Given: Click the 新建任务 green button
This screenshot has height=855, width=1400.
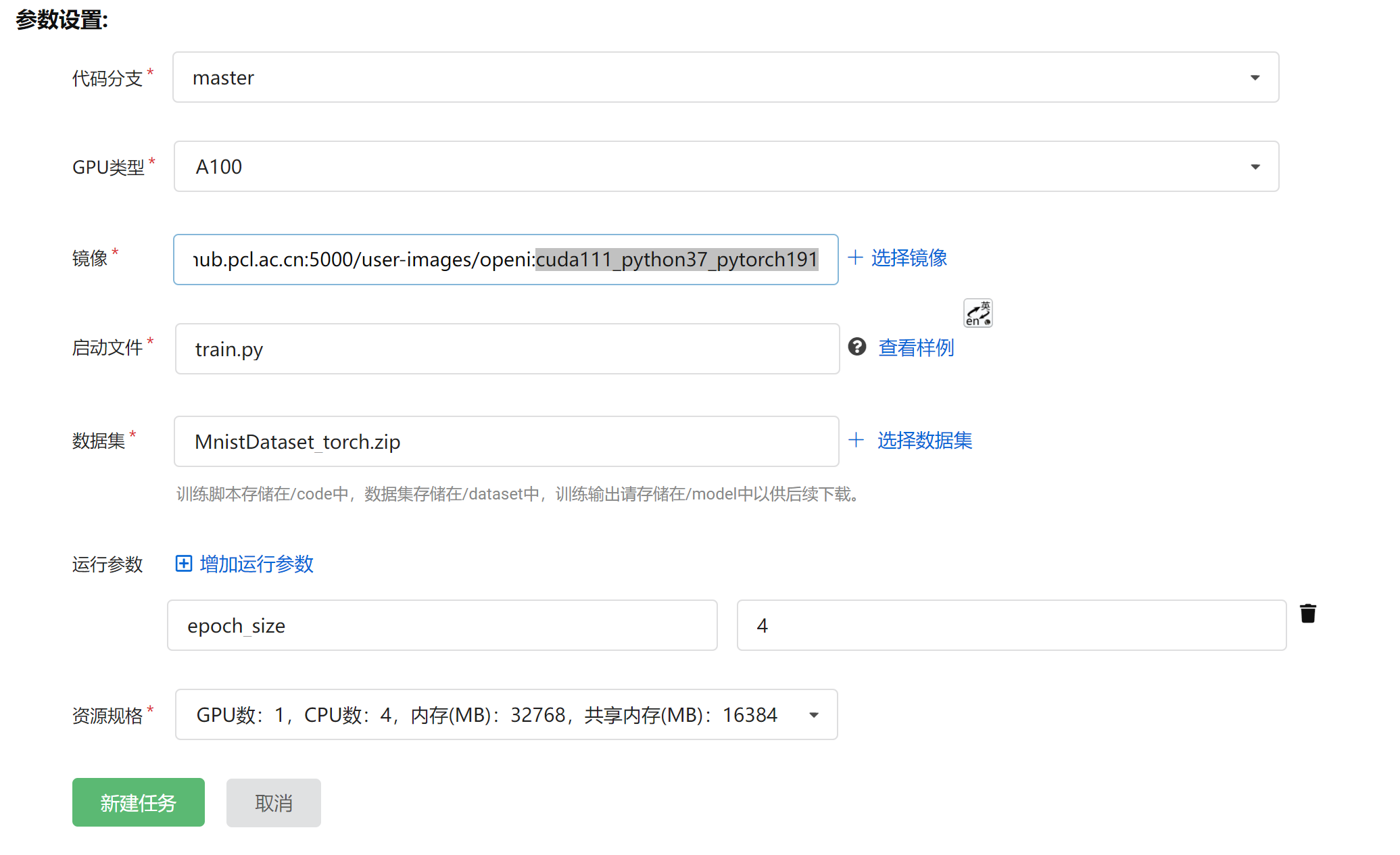Looking at the screenshot, I should (138, 802).
